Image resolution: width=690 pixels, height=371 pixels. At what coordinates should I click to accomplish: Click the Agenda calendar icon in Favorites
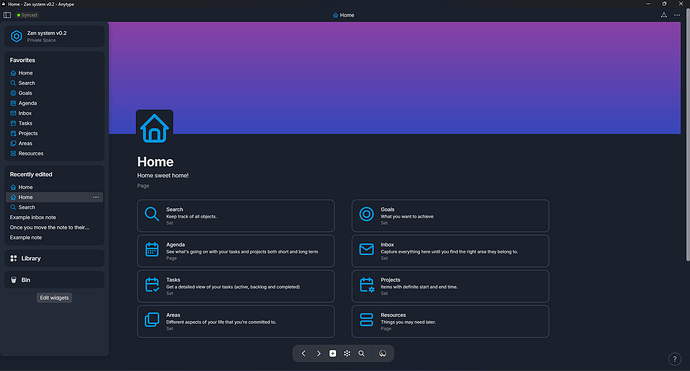[x=13, y=103]
